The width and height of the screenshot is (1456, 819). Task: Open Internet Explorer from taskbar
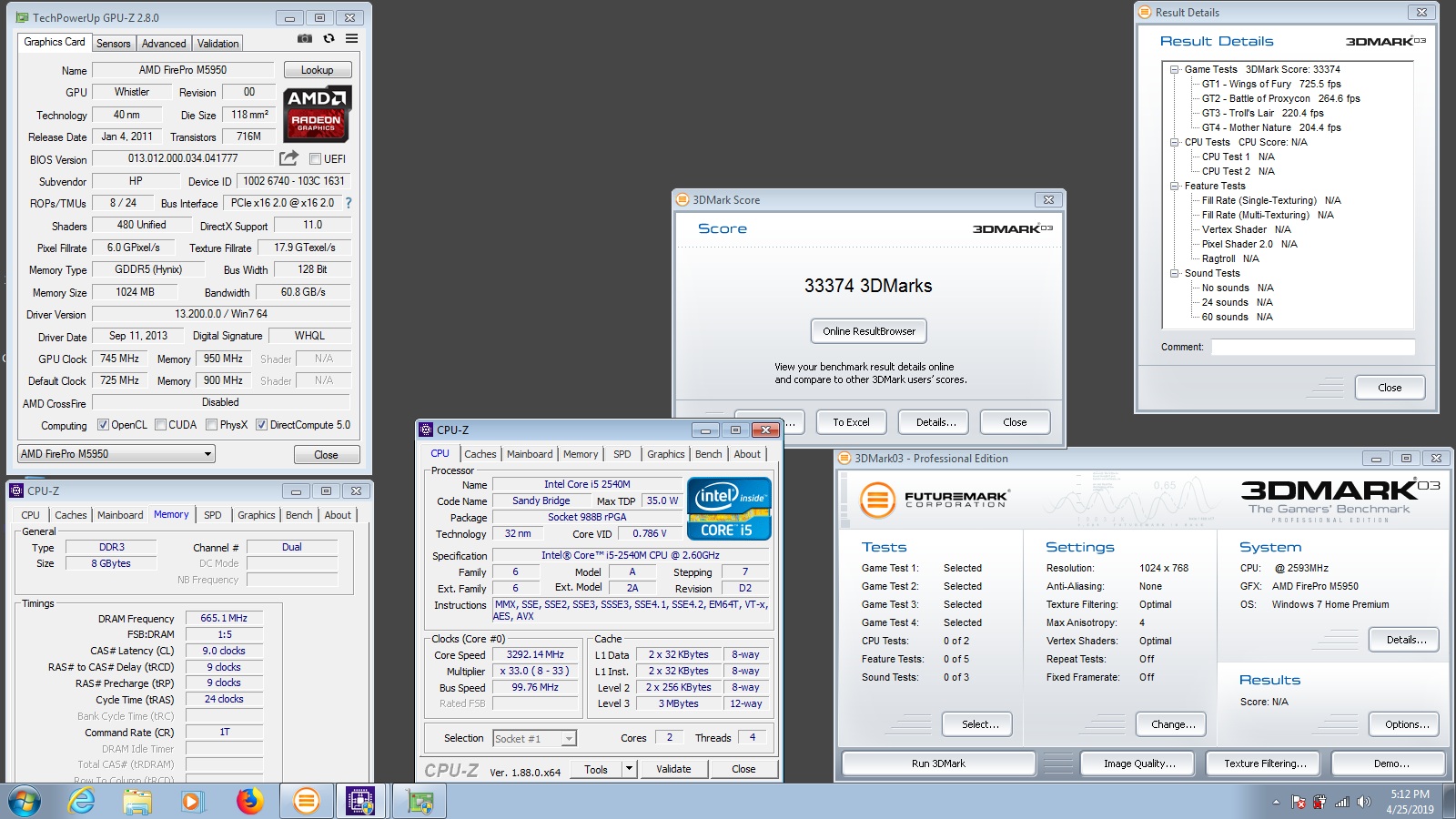(82, 802)
